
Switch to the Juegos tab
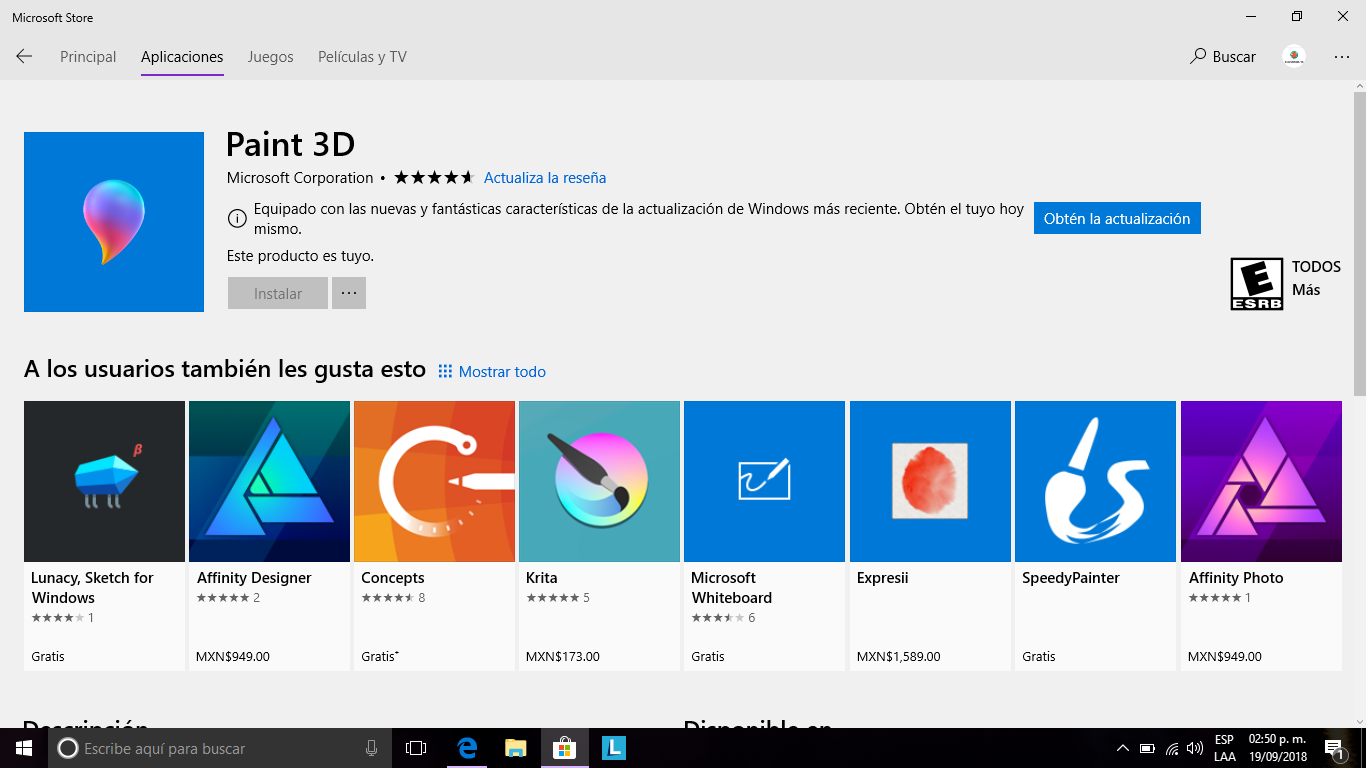(271, 57)
